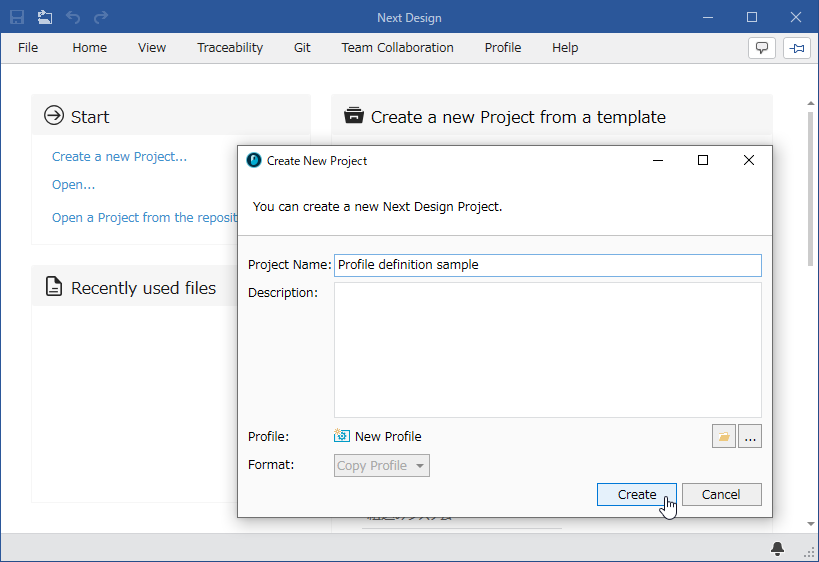Click the Recently used files document icon
This screenshot has width=819, height=562.
(x=54, y=287)
